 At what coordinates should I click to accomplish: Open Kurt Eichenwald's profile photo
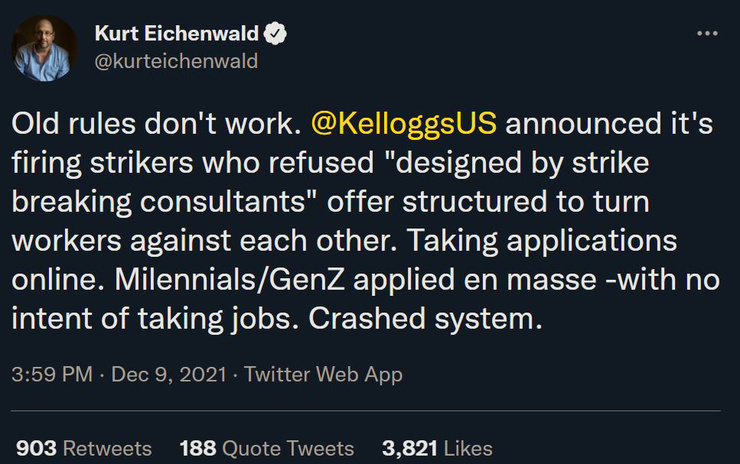(44, 48)
